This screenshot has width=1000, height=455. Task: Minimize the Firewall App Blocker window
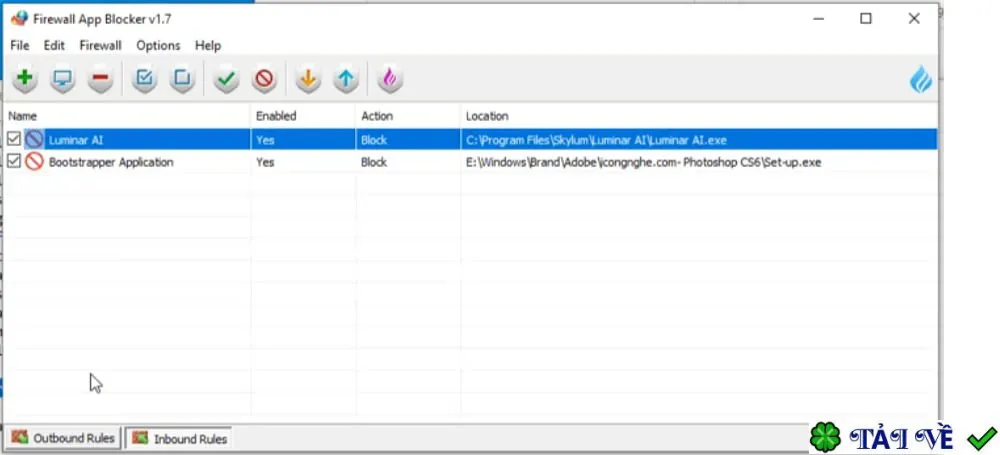point(820,19)
